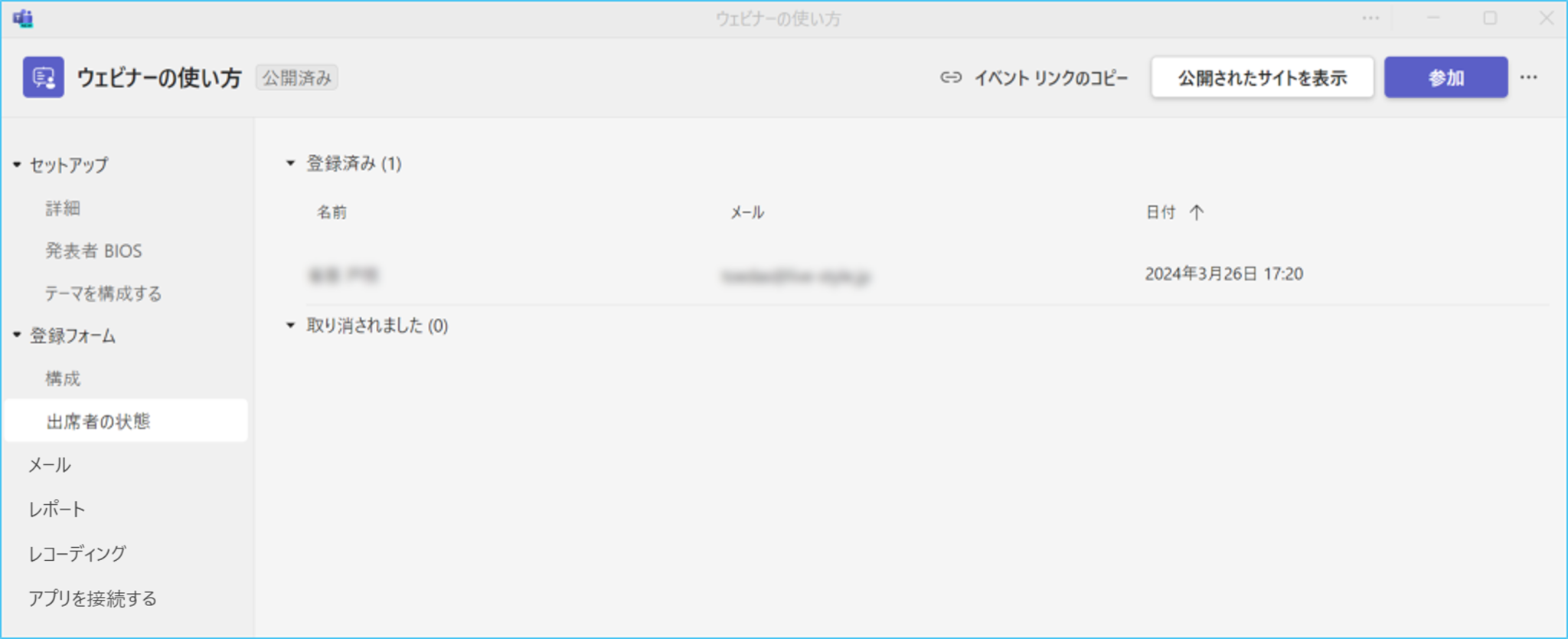Open title bar ellipsis menu
This screenshot has width=1568, height=639.
pos(1370,18)
